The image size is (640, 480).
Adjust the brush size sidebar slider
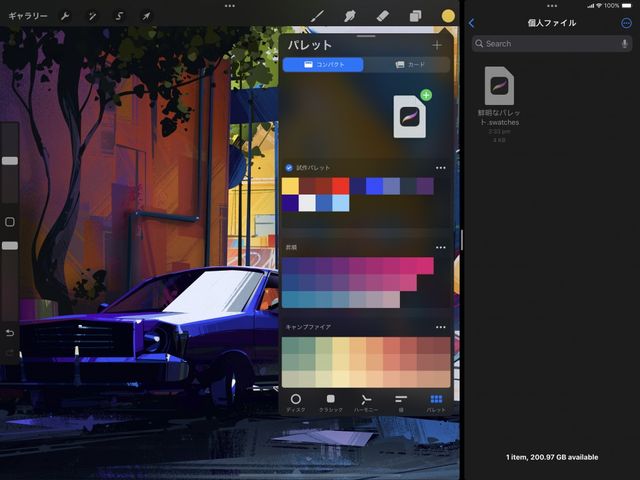click(x=10, y=161)
